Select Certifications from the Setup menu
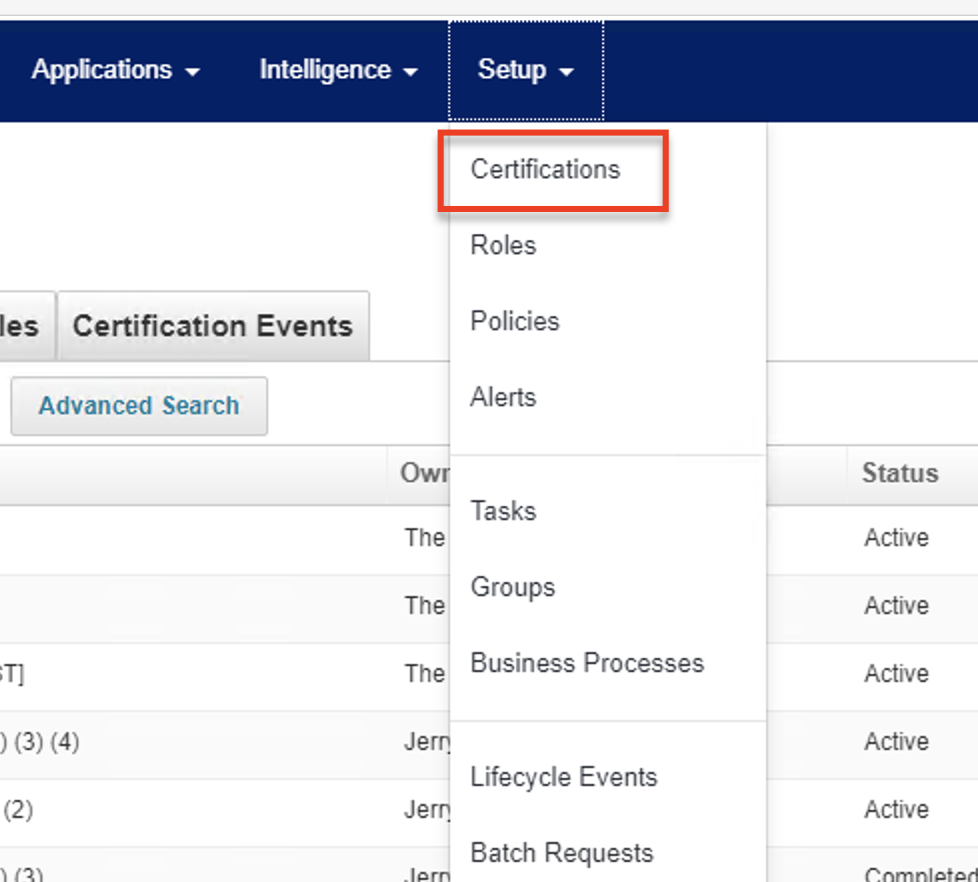Viewport: 978px width, 882px height. click(x=545, y=170)
